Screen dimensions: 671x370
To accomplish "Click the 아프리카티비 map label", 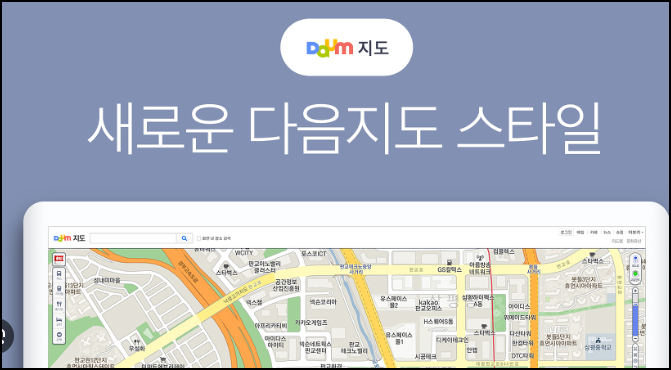I will point(271,326).
